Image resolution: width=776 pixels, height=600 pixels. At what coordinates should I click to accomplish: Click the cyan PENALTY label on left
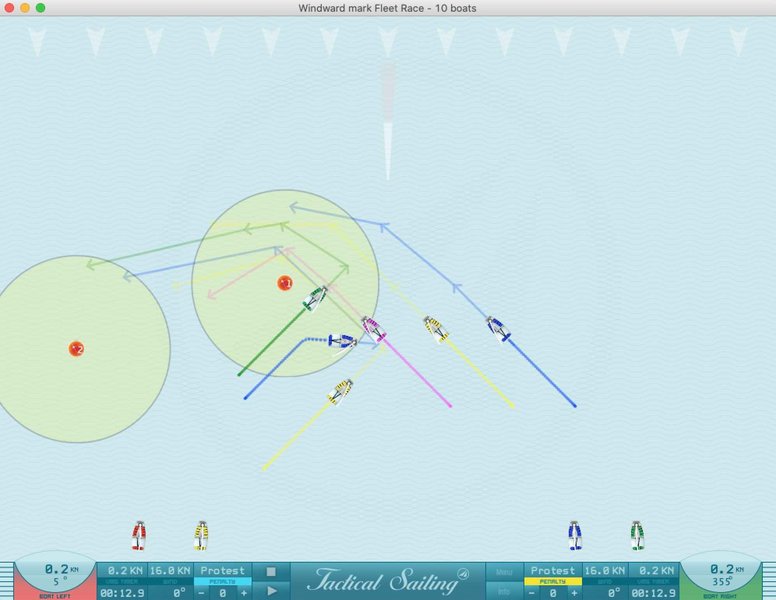[x=223, y=582]
